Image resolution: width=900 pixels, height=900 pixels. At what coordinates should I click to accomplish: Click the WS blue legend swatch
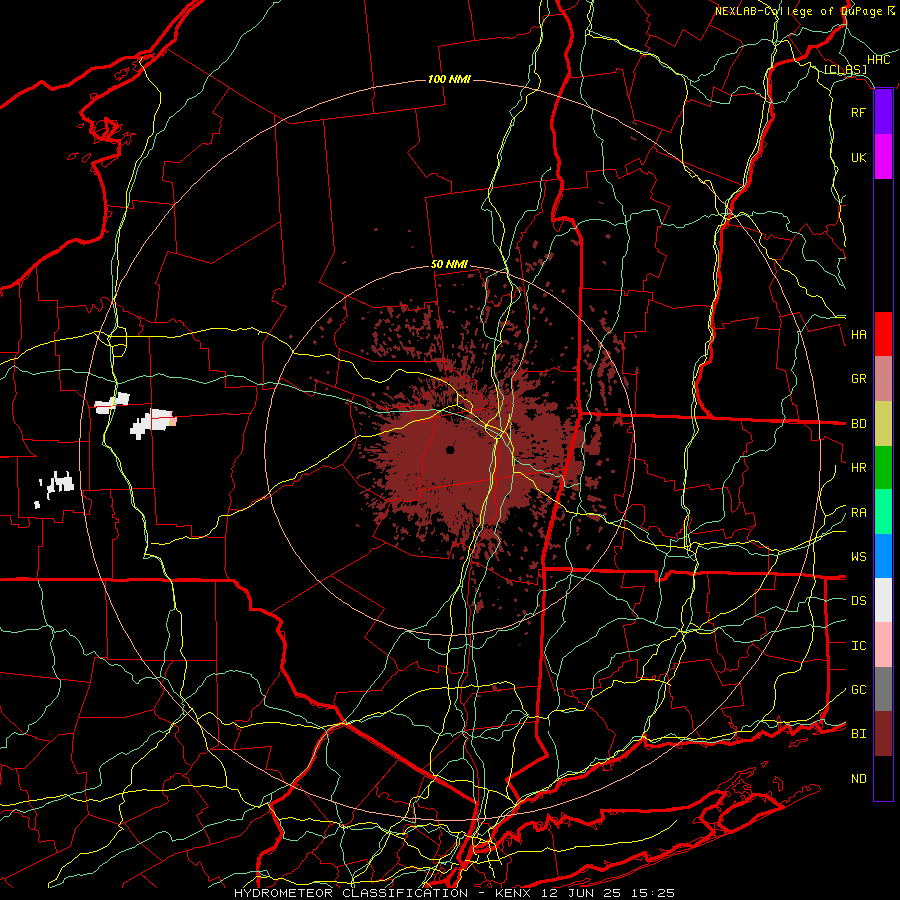(883, 556)
